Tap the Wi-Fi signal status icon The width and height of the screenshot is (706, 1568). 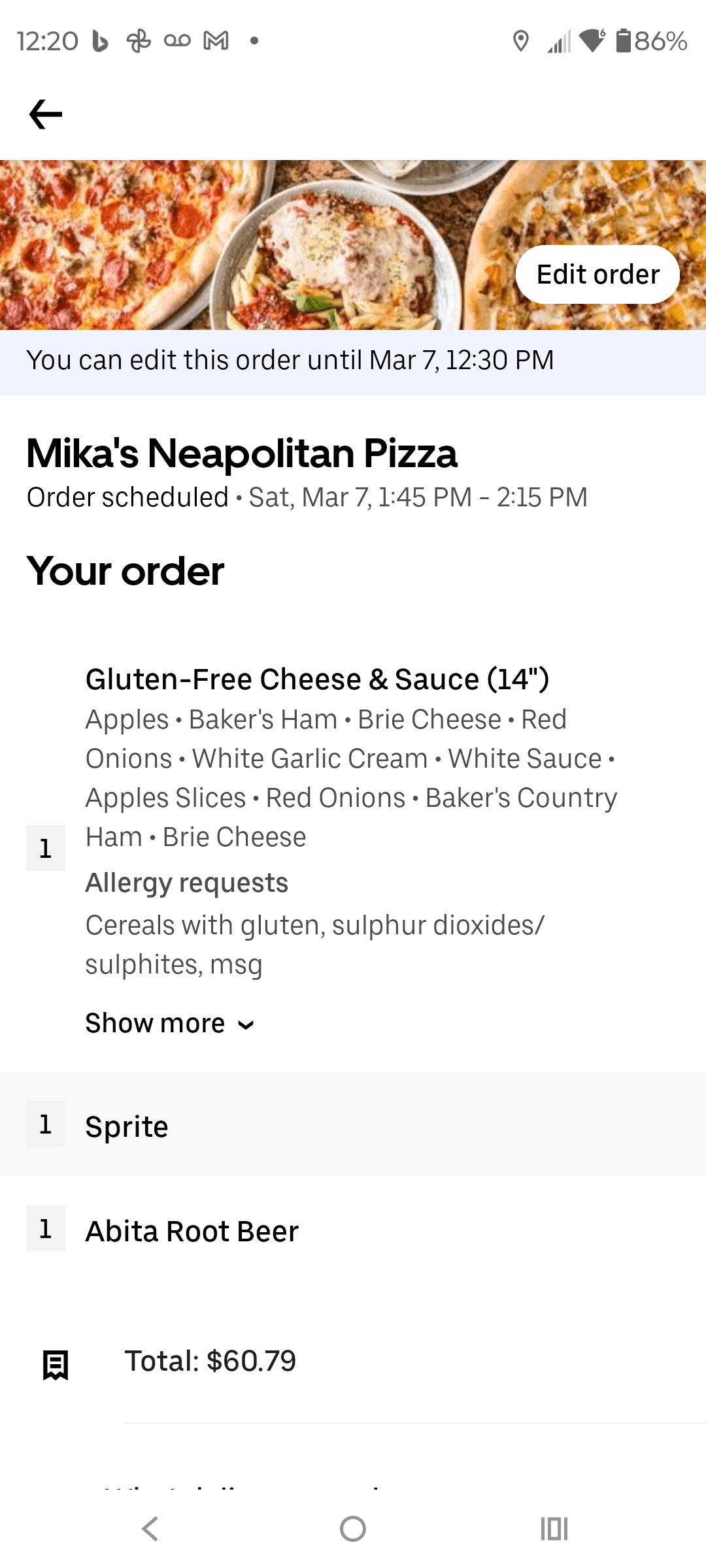click(x=593, y=41)
